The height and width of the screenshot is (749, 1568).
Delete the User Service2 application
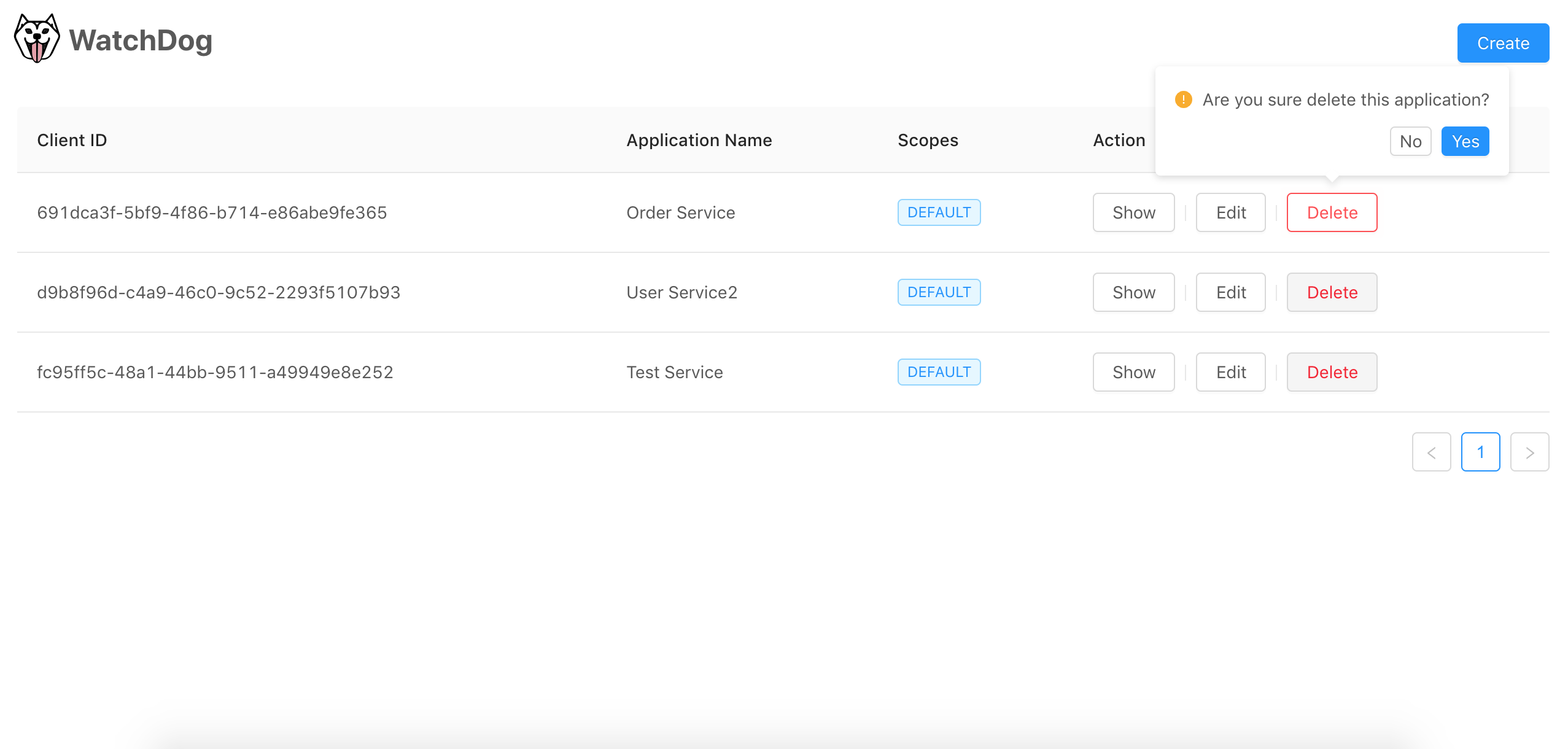(1332, 293)
